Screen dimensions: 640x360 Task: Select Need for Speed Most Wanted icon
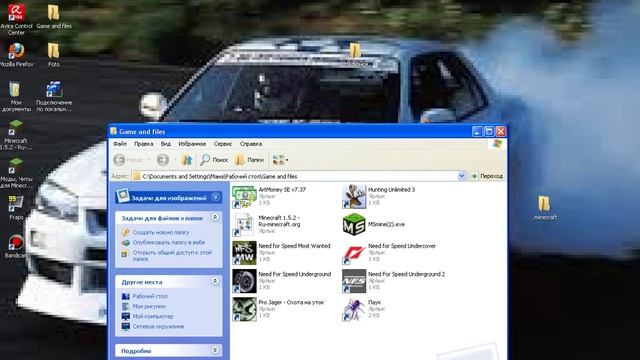[x=244, y=253]
